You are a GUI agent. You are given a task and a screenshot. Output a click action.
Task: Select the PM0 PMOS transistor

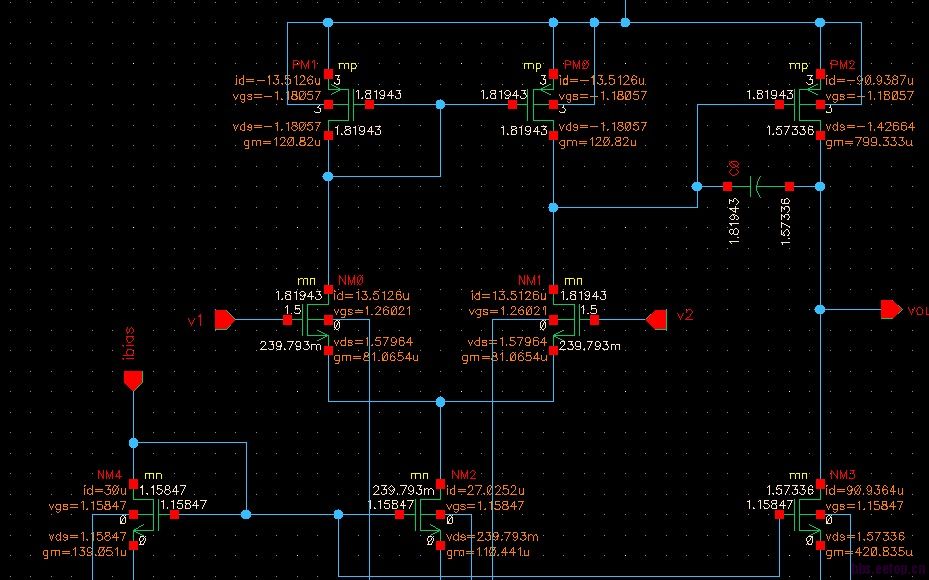coord(538,104)
